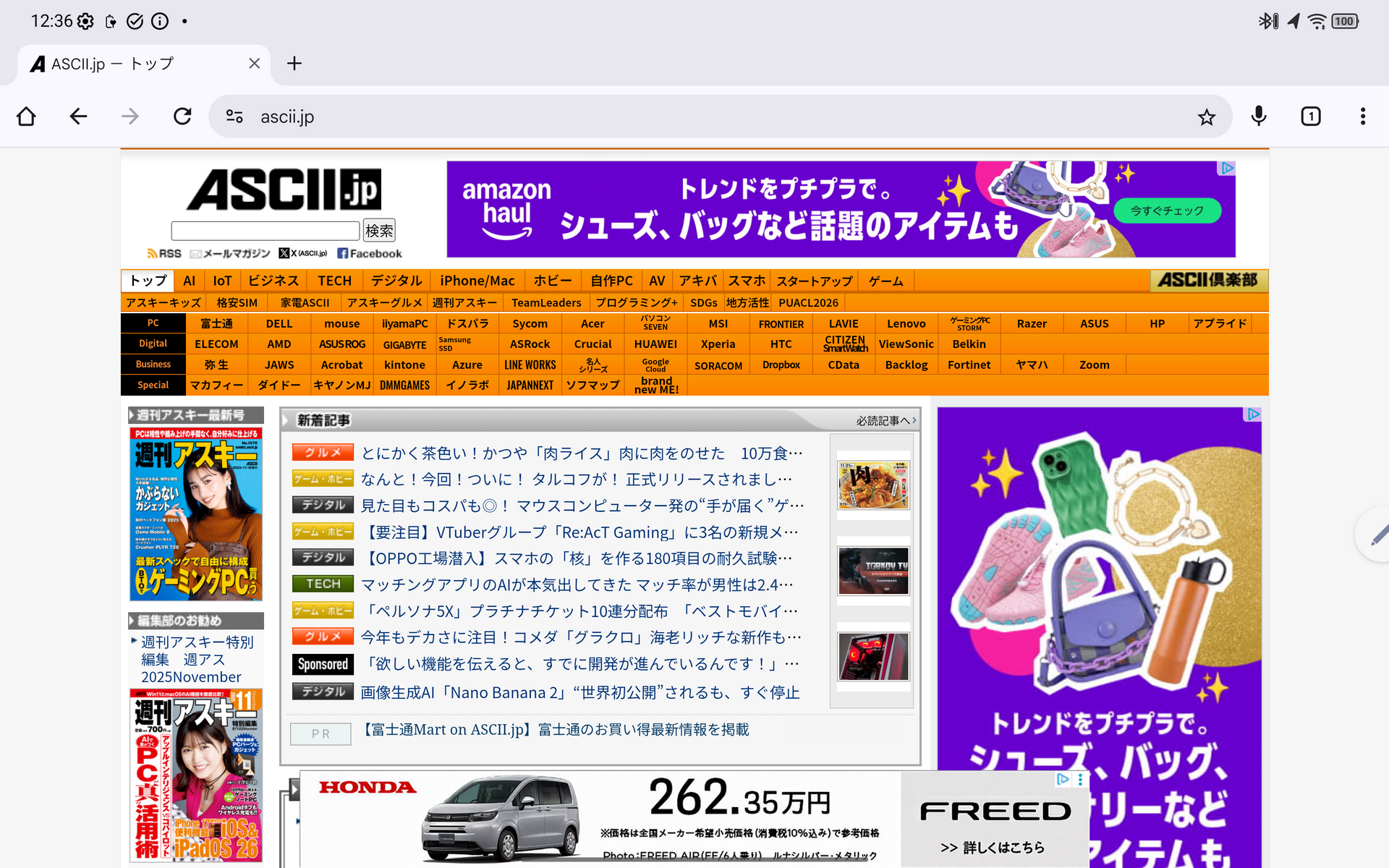Focus the ASCII.jp search text field
Image resolution: width=1389 pixels, height=868 pixels.
pos(265,231)
